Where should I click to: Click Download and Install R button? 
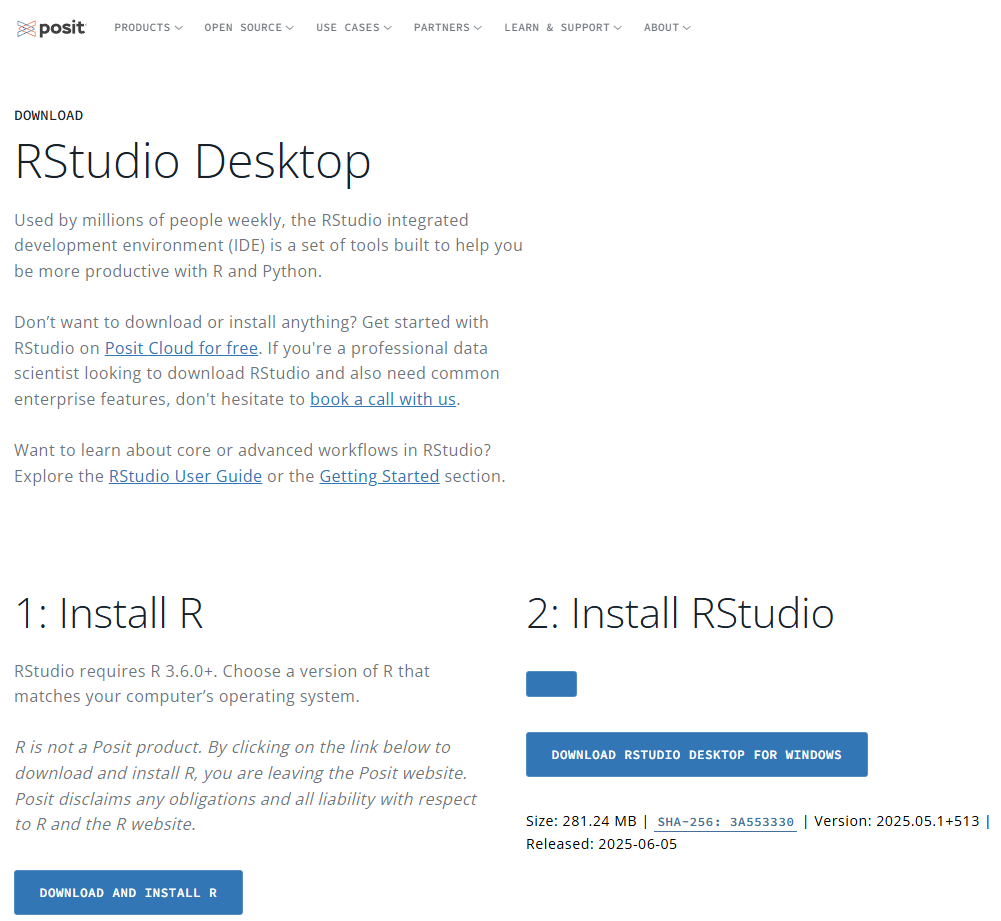click(128, 892)
